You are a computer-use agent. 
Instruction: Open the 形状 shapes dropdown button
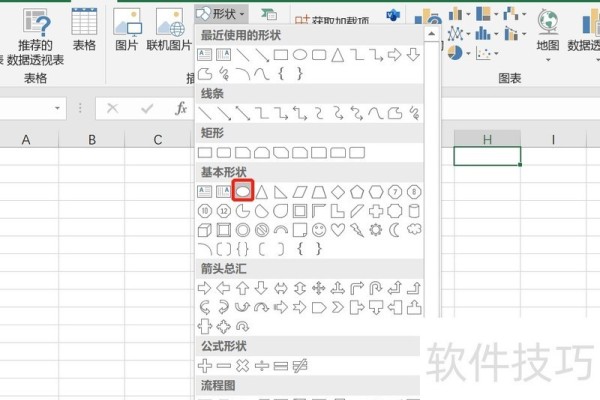click(x=221, y=14)
